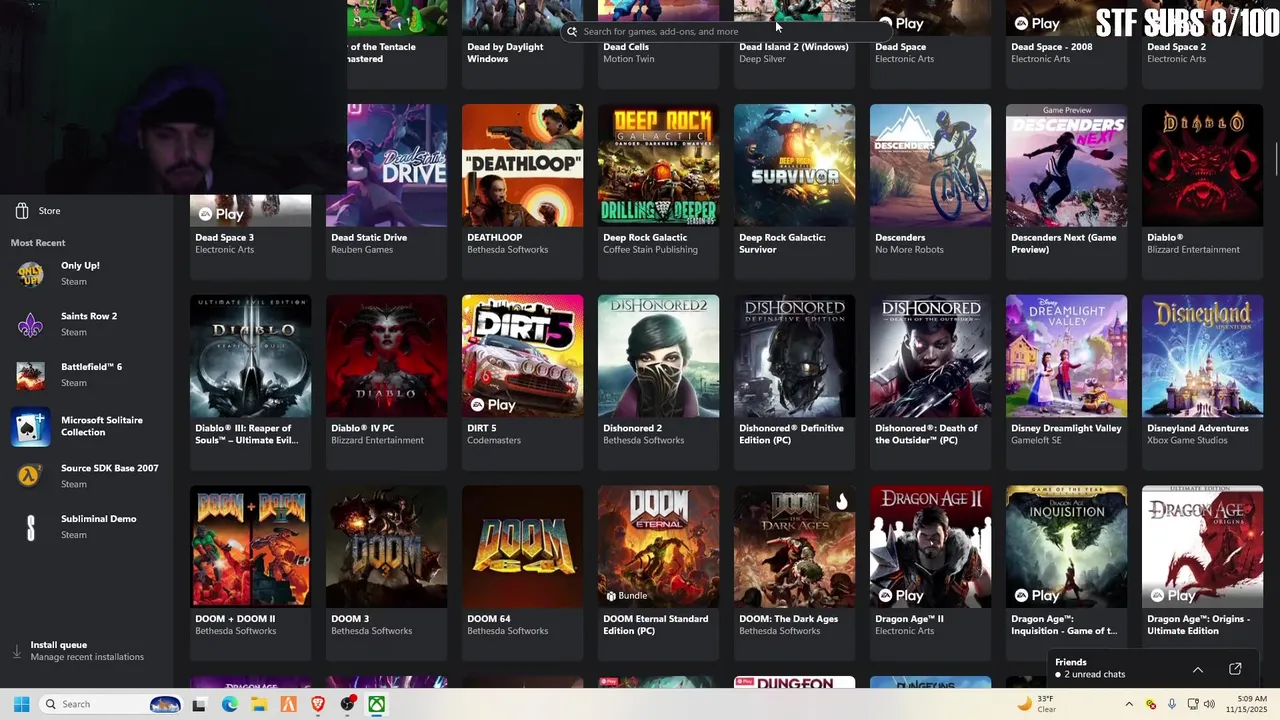Open the DOOM 3 cover
This screenshot has width=1280, height=720.
(386, 547)
